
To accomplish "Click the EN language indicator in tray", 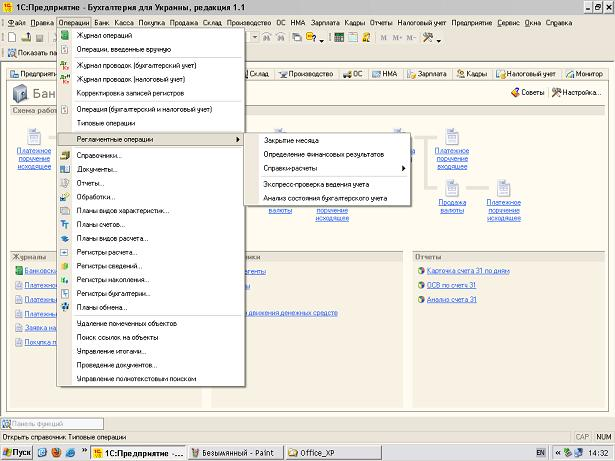I will (x=540, y=453).
